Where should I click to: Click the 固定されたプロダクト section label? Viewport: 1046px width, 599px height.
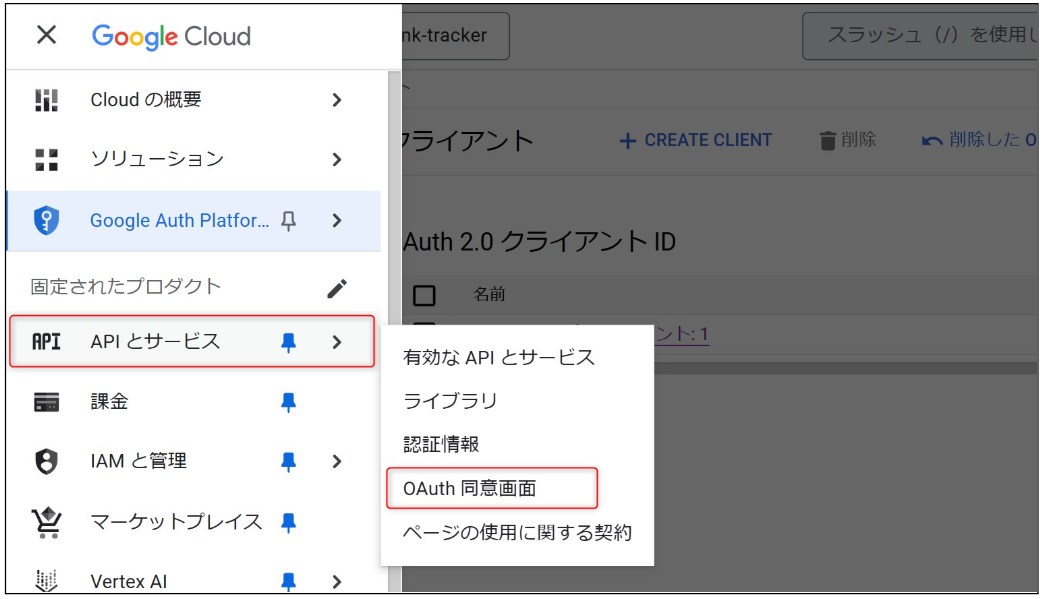[x=125, y=287]
